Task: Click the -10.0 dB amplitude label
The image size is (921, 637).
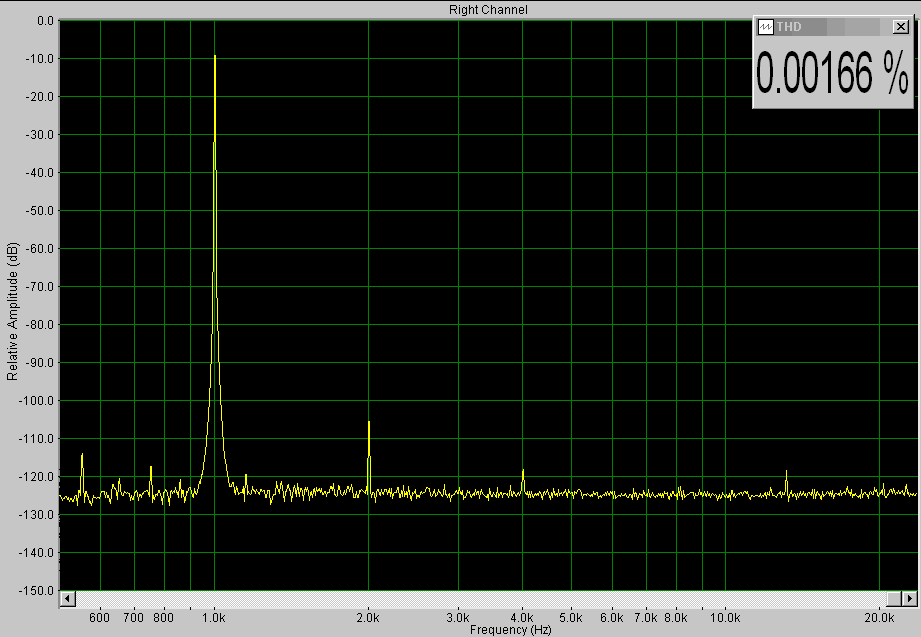Action: 39,59
